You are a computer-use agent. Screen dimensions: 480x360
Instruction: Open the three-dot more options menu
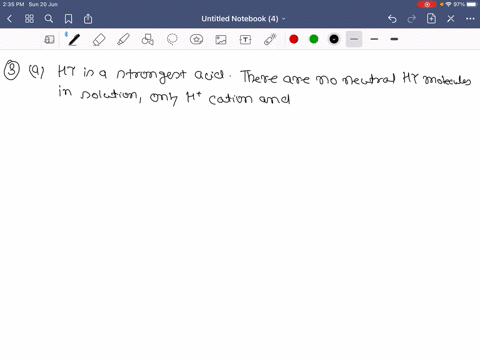coord(470,19)
